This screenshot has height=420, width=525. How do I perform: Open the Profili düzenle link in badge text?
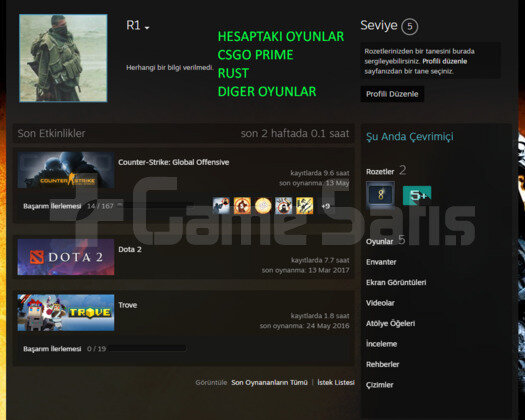click(445, 61)
